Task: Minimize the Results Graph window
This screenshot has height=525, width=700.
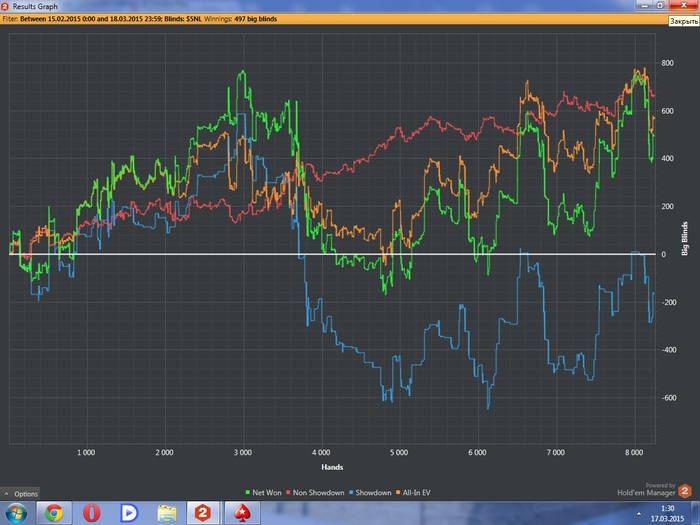Action: pos(644,5)
